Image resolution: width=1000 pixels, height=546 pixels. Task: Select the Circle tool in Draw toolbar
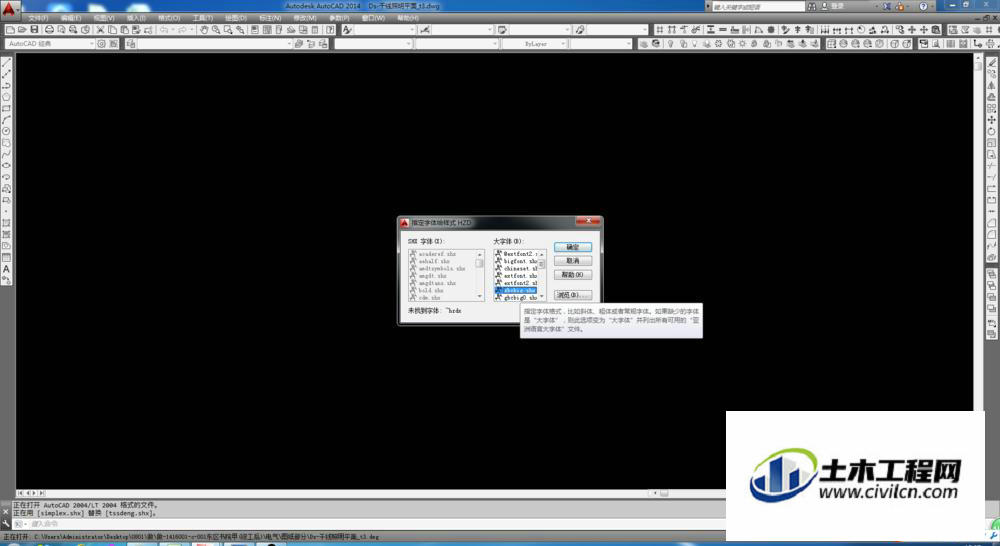coord(6,131)
